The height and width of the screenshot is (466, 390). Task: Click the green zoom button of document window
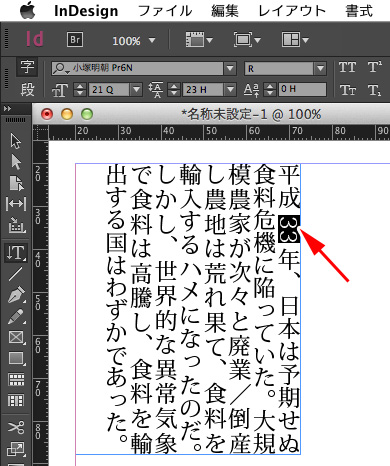[87, 114]
